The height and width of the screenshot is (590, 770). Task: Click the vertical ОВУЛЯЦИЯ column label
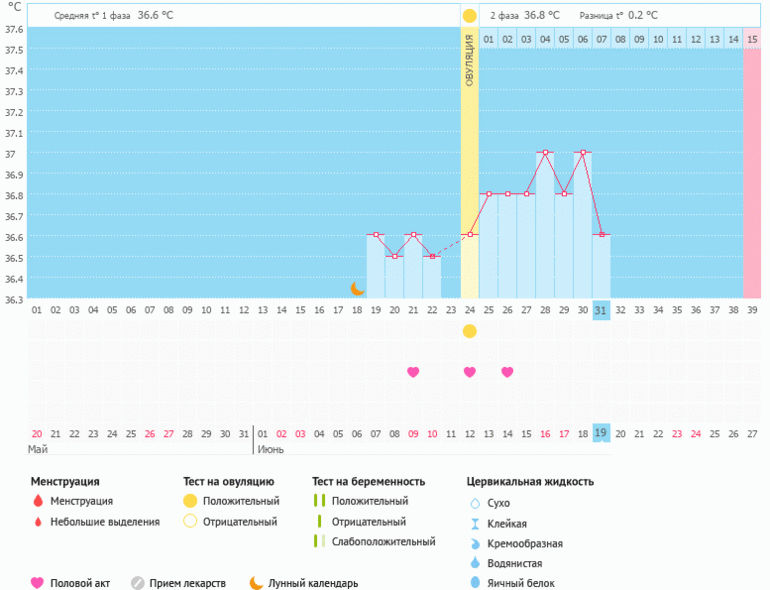[x=469, y=60]
